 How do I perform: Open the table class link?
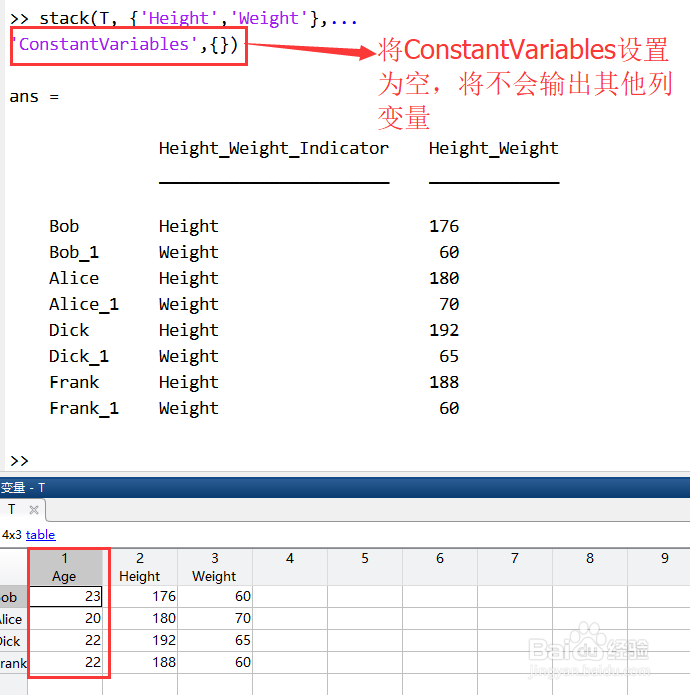(x=40, y=535)
